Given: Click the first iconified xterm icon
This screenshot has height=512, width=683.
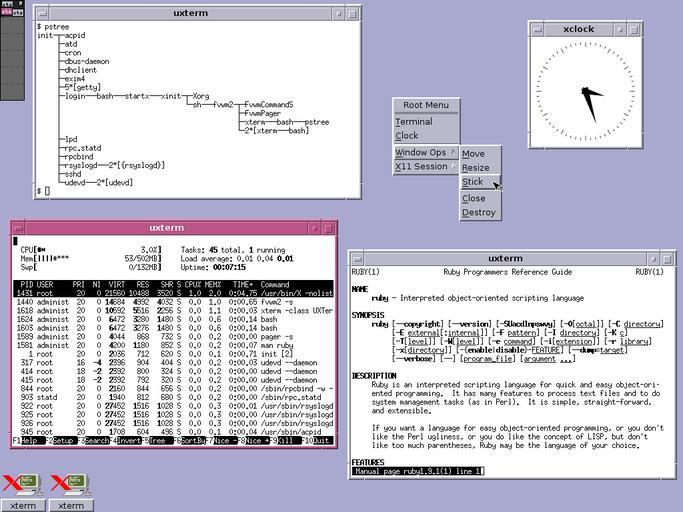Looking at the screenshot, I should point(22,485).
